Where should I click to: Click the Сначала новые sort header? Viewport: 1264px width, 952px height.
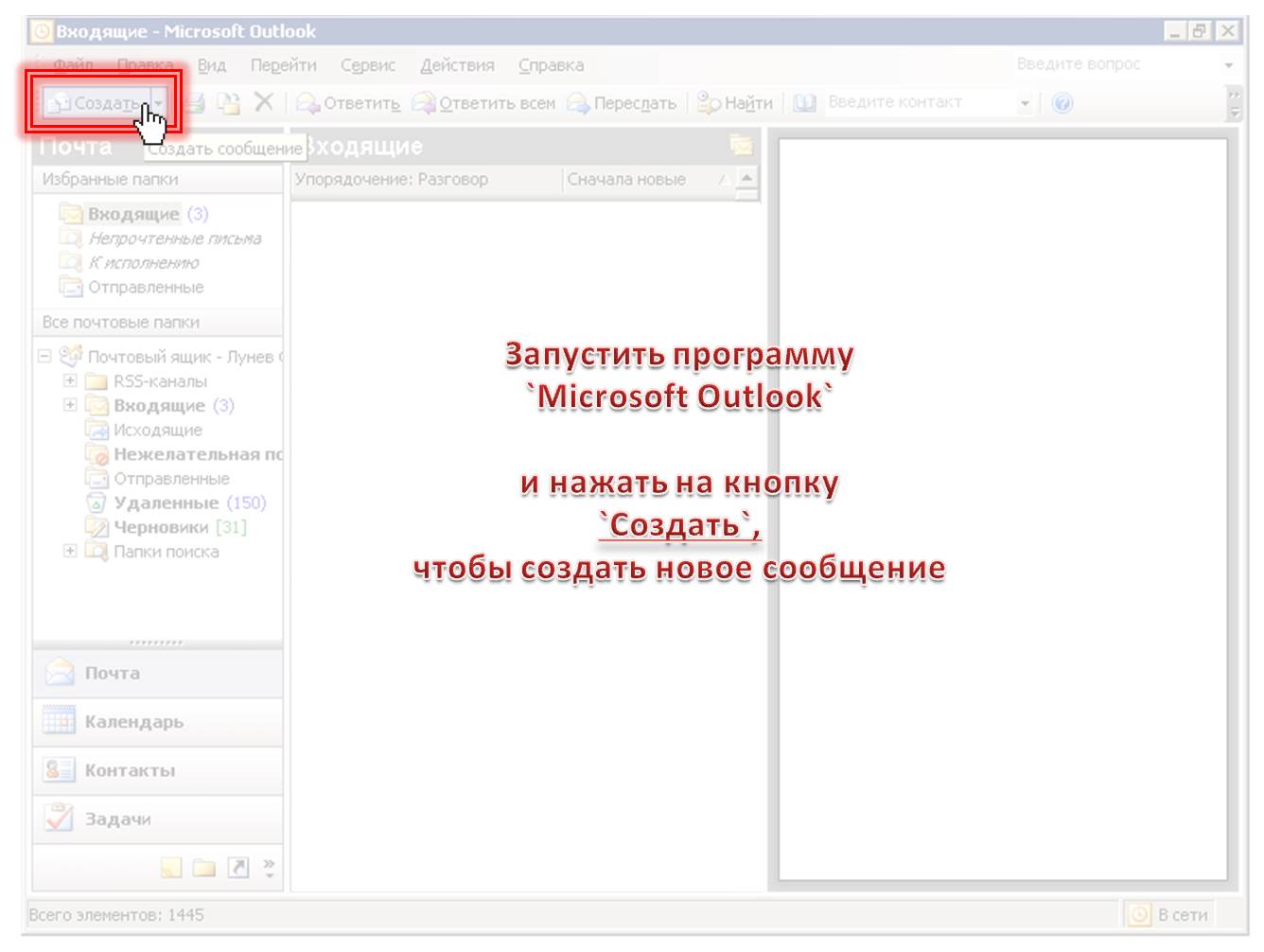pos(647,179)
